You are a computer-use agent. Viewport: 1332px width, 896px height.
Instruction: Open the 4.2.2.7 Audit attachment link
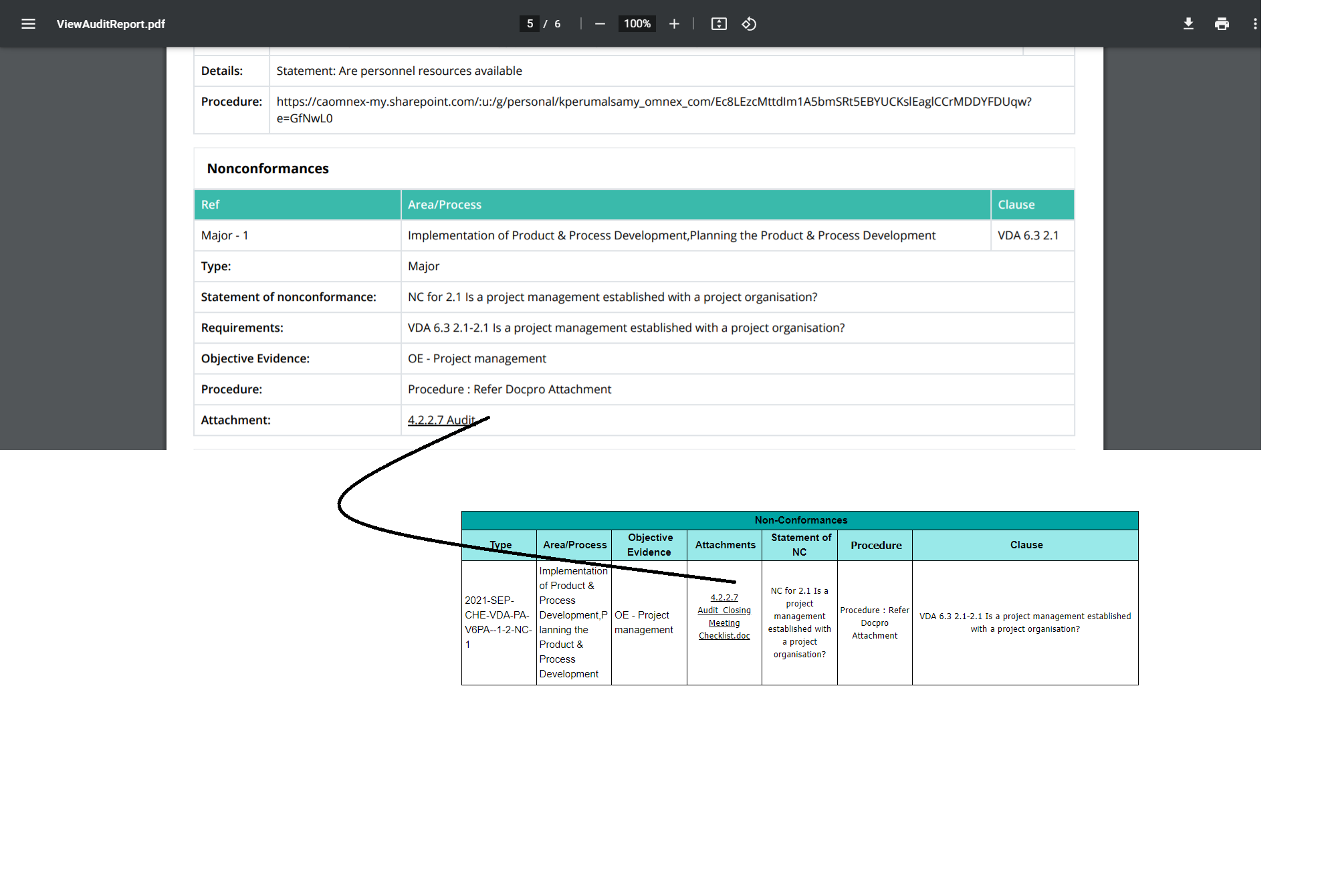coord(441,420)
